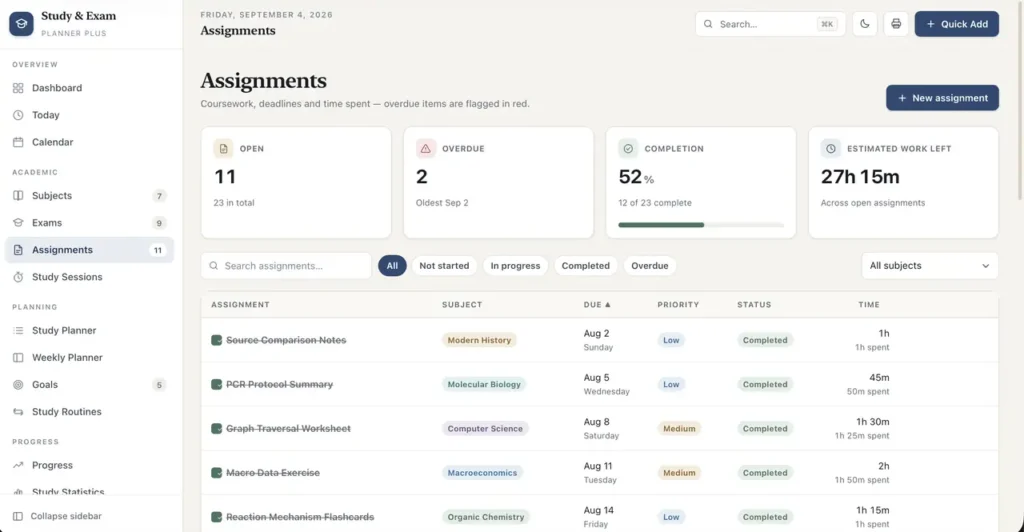Click the Exams cap icon in sidebar
The width and height of the screenshot is (1024, 532).
(18, 223)
